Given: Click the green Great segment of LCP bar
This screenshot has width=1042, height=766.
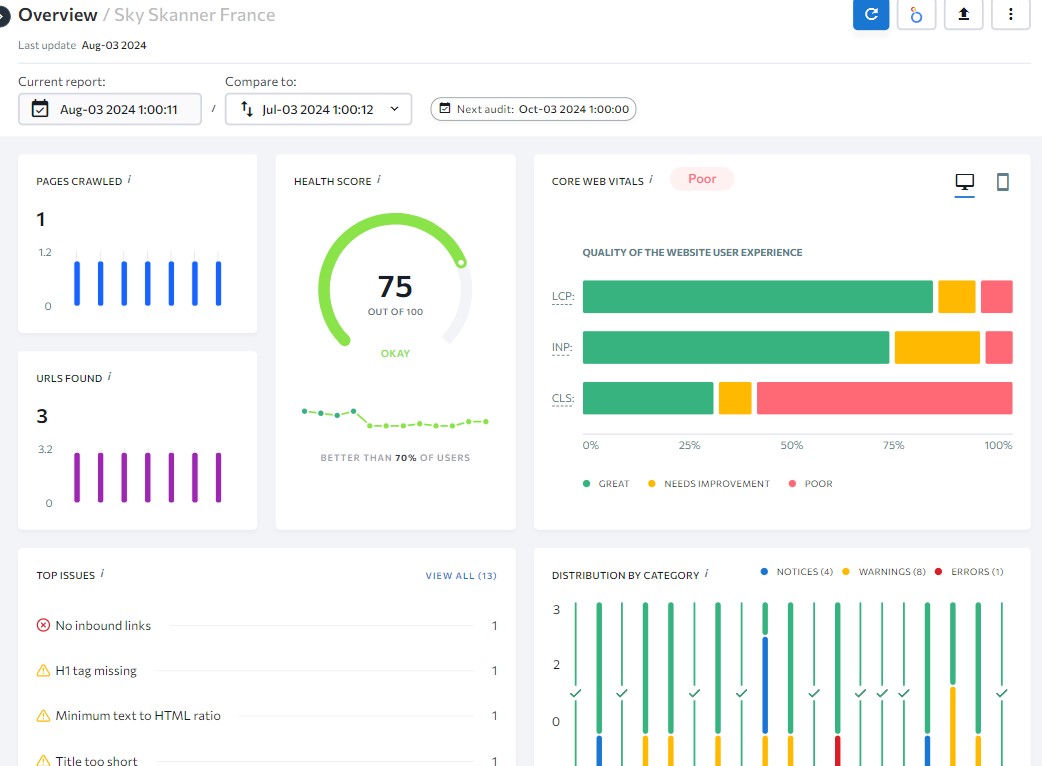Looking at the screenshot, I should click(758, 296).
